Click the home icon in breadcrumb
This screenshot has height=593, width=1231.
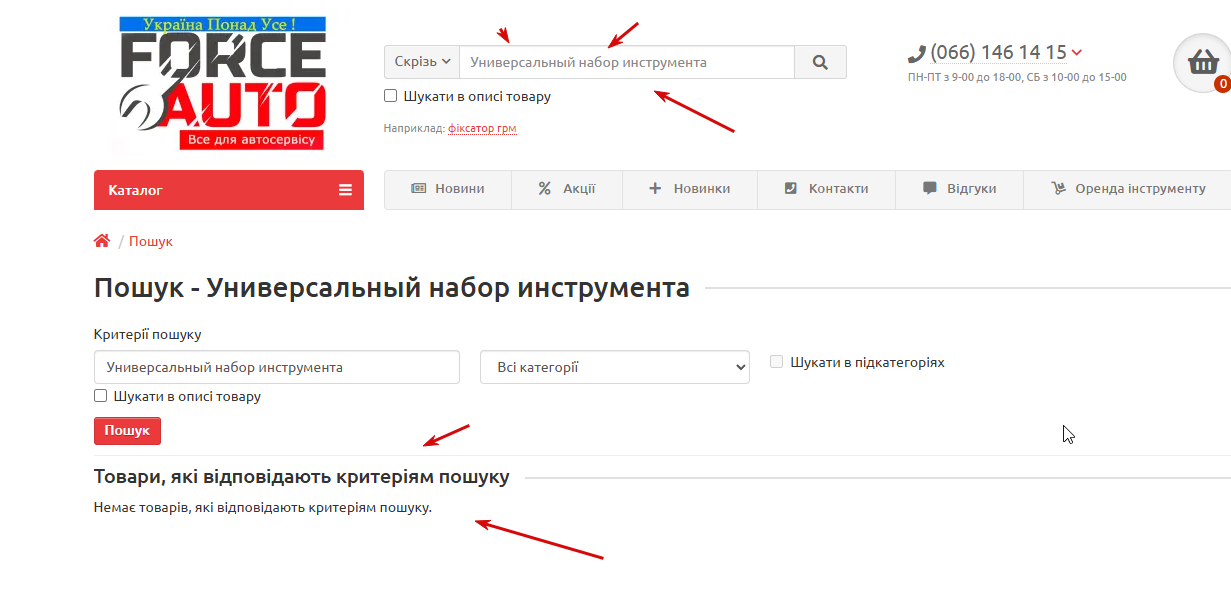(x=101, y=241)
